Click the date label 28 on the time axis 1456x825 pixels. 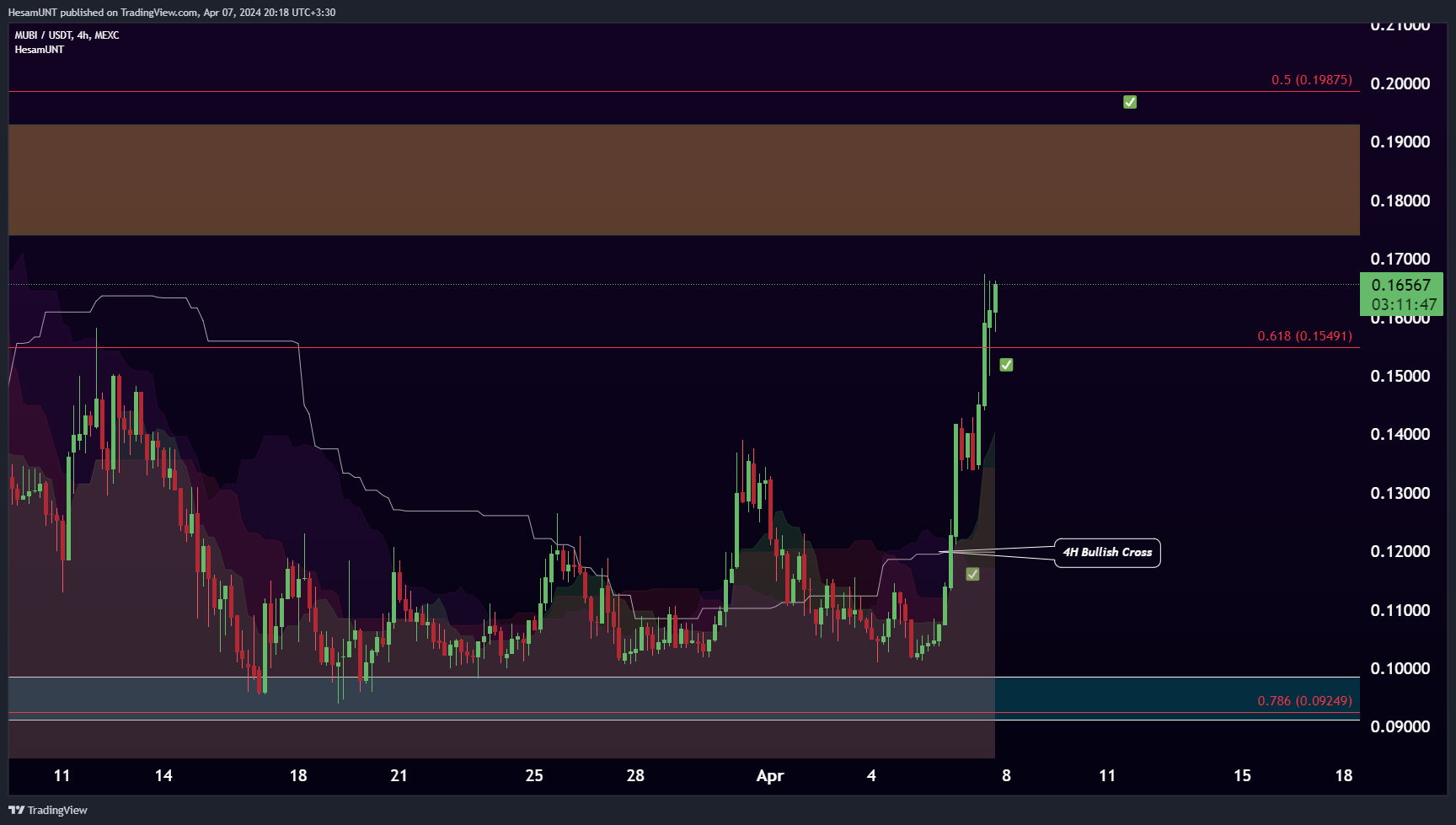pos(635,775)
